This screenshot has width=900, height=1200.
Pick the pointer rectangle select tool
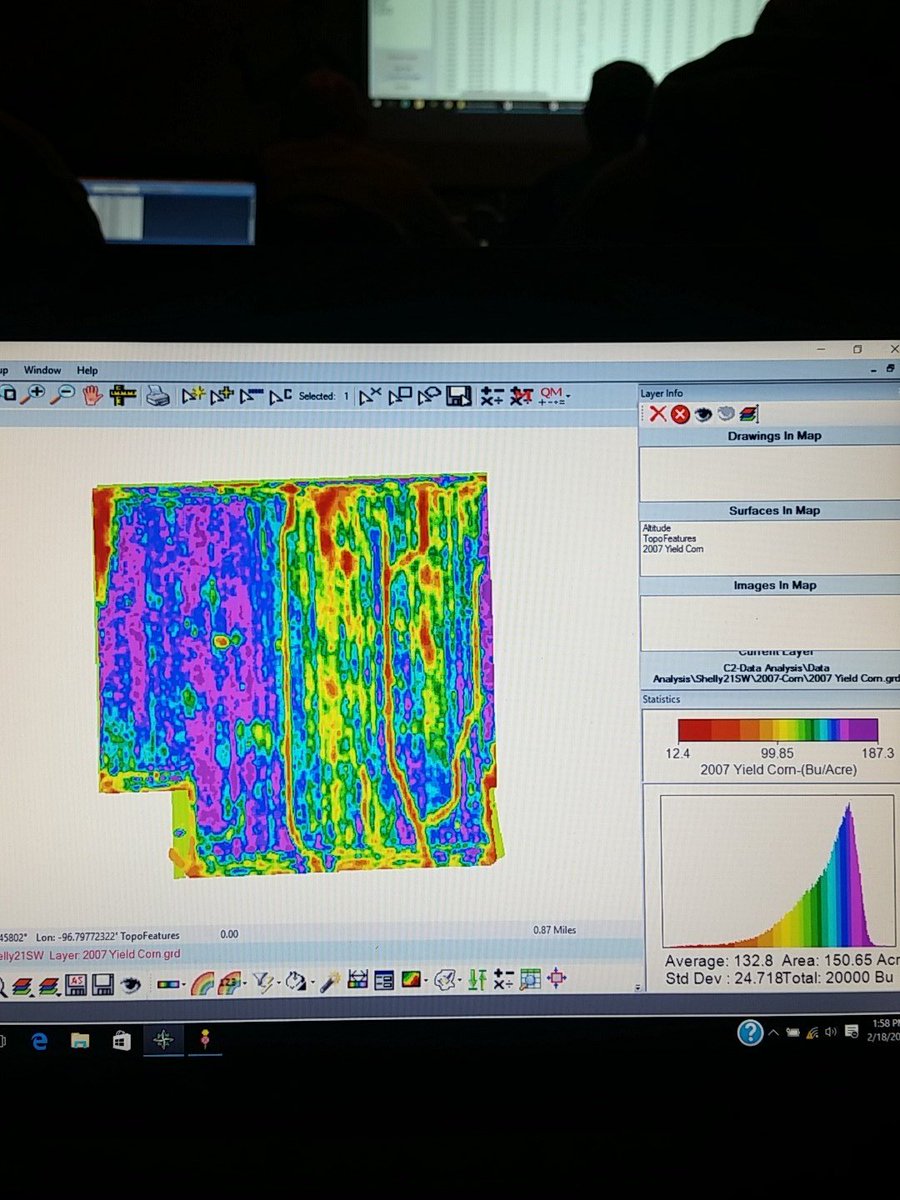400,396
